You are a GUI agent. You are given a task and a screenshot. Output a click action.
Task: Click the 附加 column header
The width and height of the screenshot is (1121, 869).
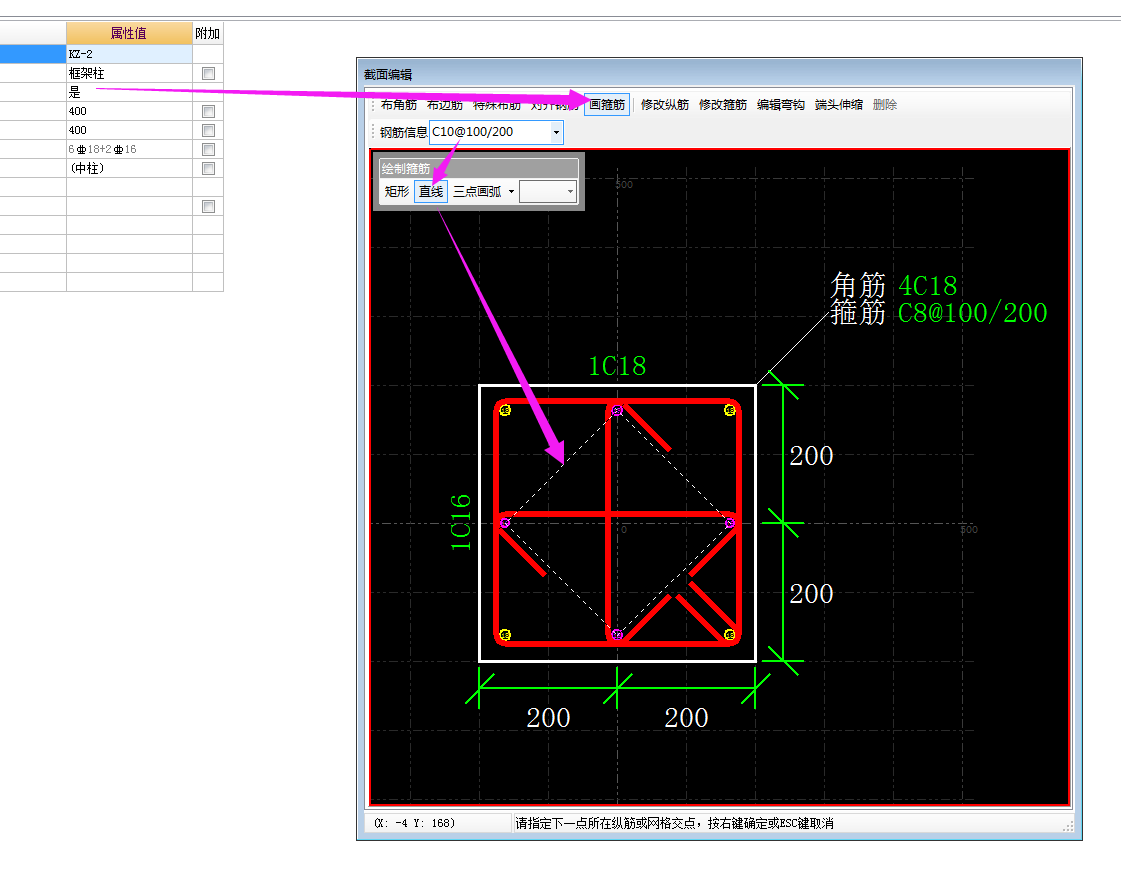tap(208, 34)
